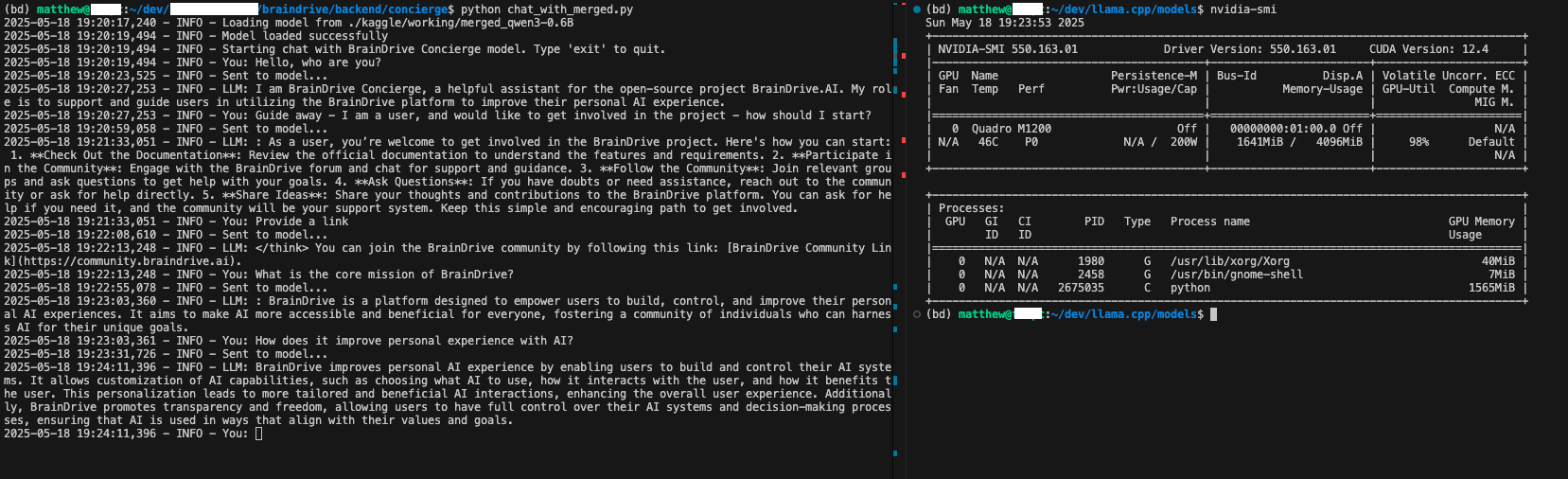Screen dimensions: 1568x479
Task: Click the hollow circle beside the empty prompt
Action: tap(917, 314)
